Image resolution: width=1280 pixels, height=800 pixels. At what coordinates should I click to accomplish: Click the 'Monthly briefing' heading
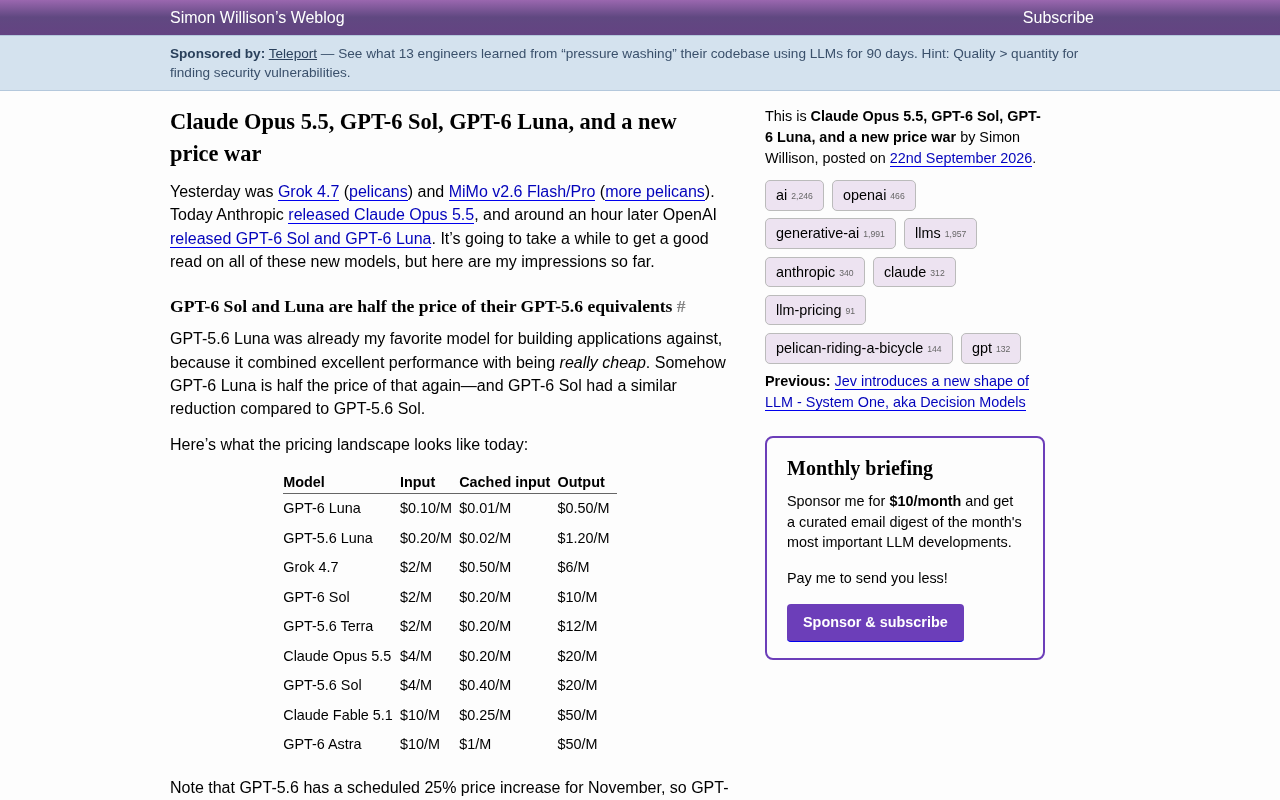(860, 468)
